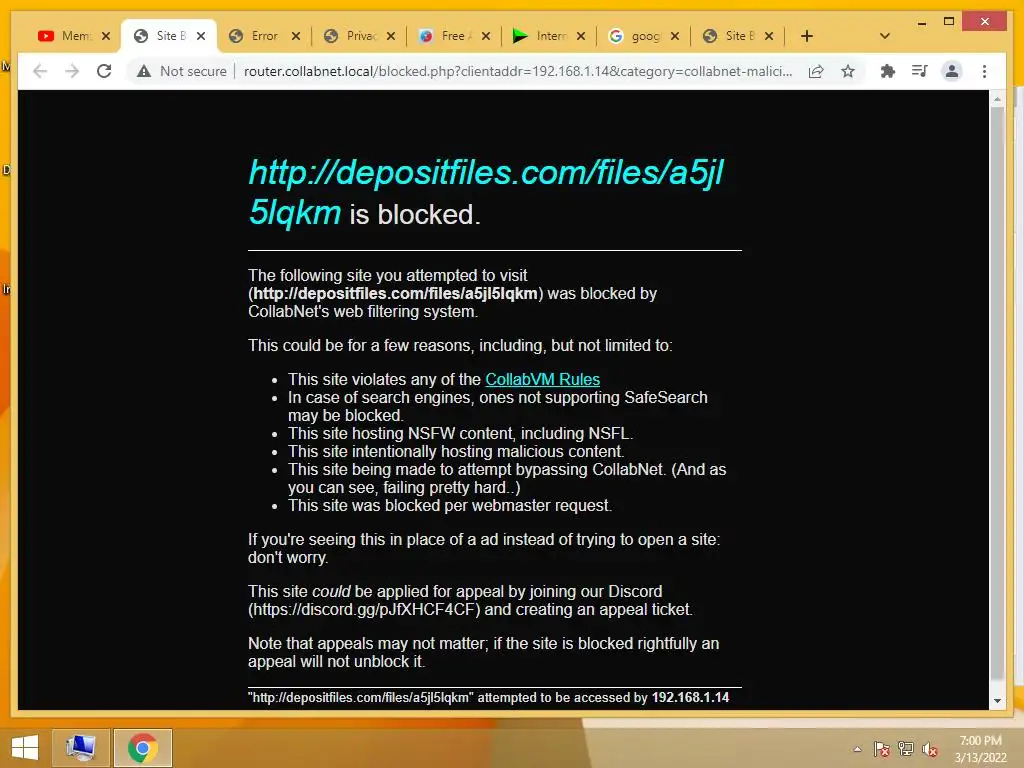1024x768 pixels.
Task: Click the Not secure warning icon
Action: [144, 71]
